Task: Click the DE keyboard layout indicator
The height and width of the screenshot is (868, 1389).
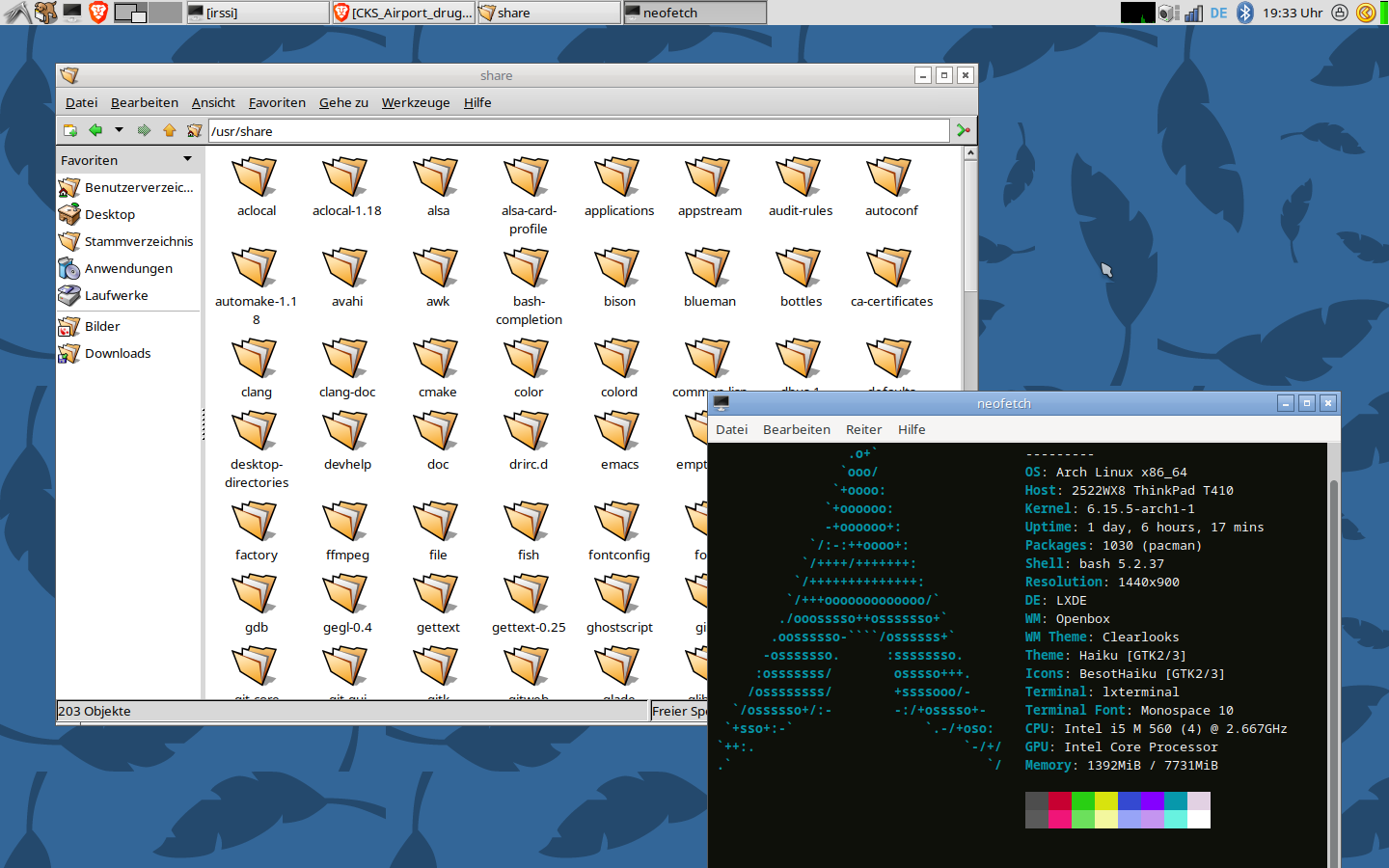Action: (1218, 13)
